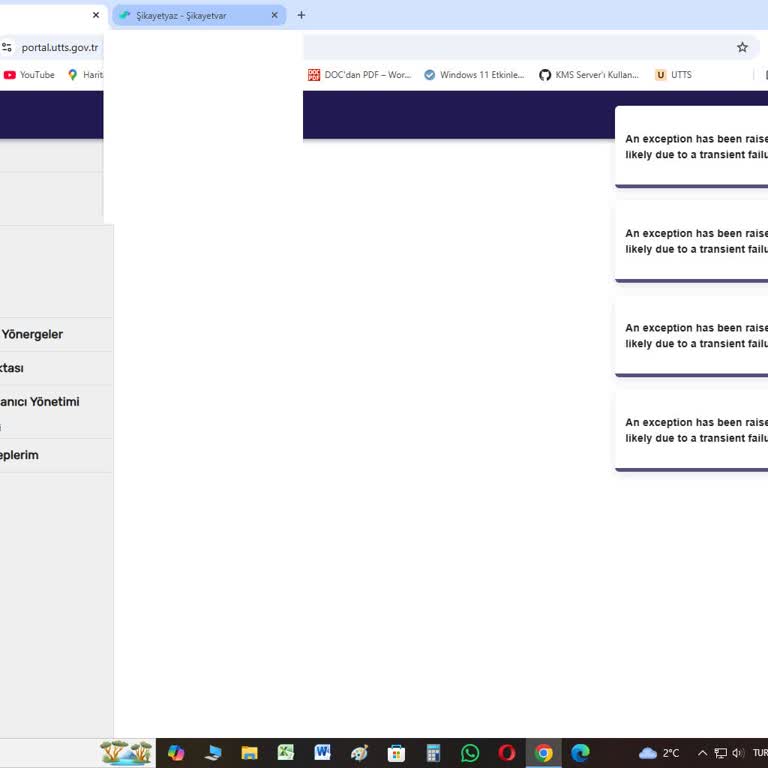Open WhatsApp from the taskbar
This screenshot has width=768, height=768.
pyautogui.click(x=470, y=753)
